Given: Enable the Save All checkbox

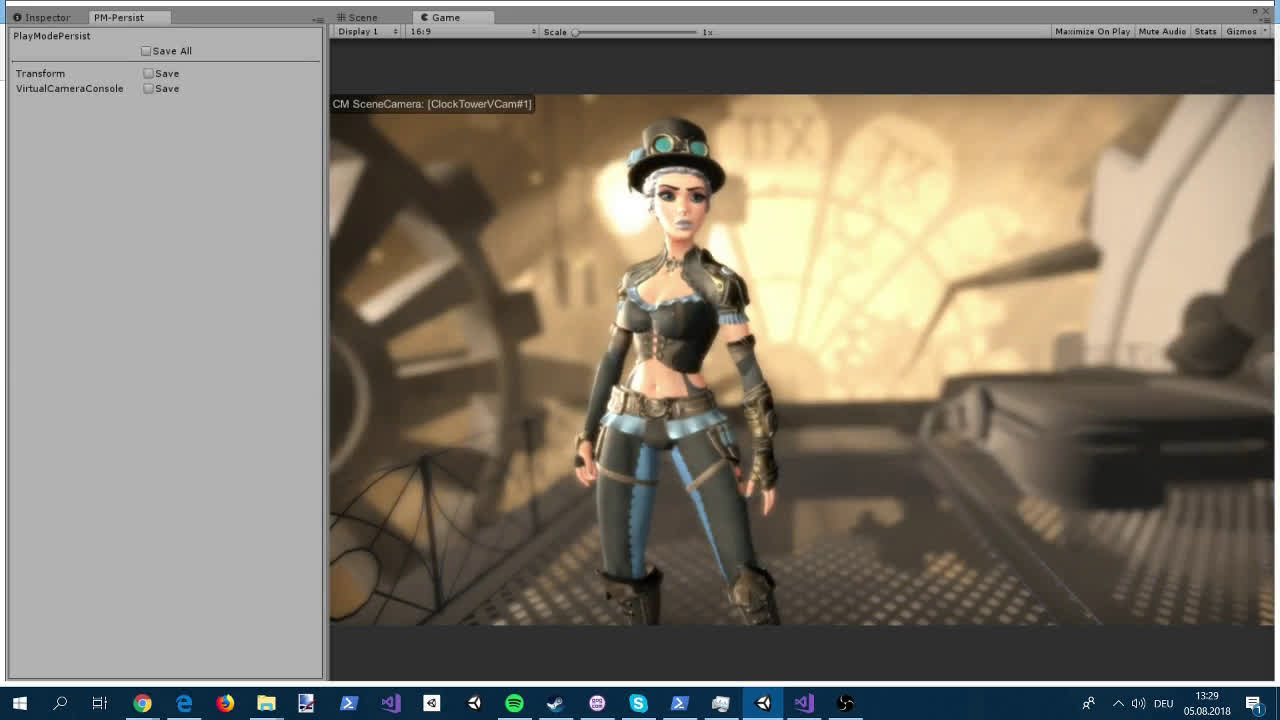Looking at the screenshot, I should pos(146,51).
